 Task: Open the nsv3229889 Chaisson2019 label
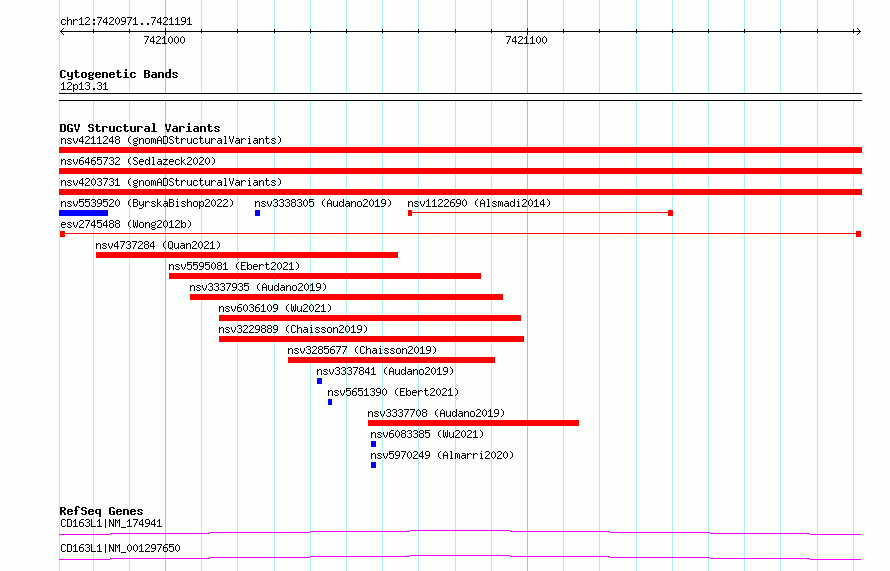293,329
